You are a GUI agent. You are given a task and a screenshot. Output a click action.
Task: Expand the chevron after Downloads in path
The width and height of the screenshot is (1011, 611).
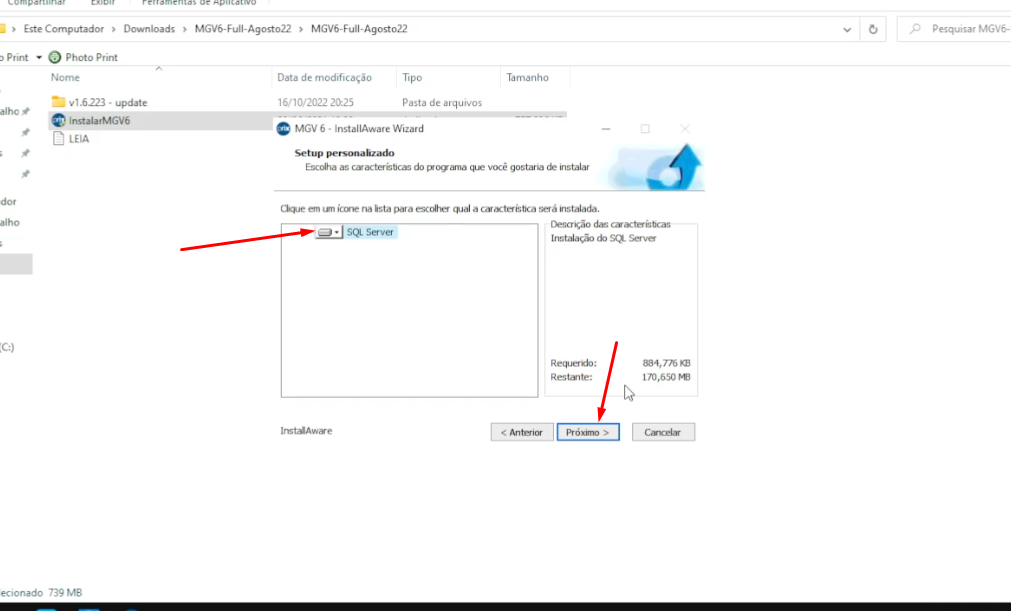click(x=184, y=29)
